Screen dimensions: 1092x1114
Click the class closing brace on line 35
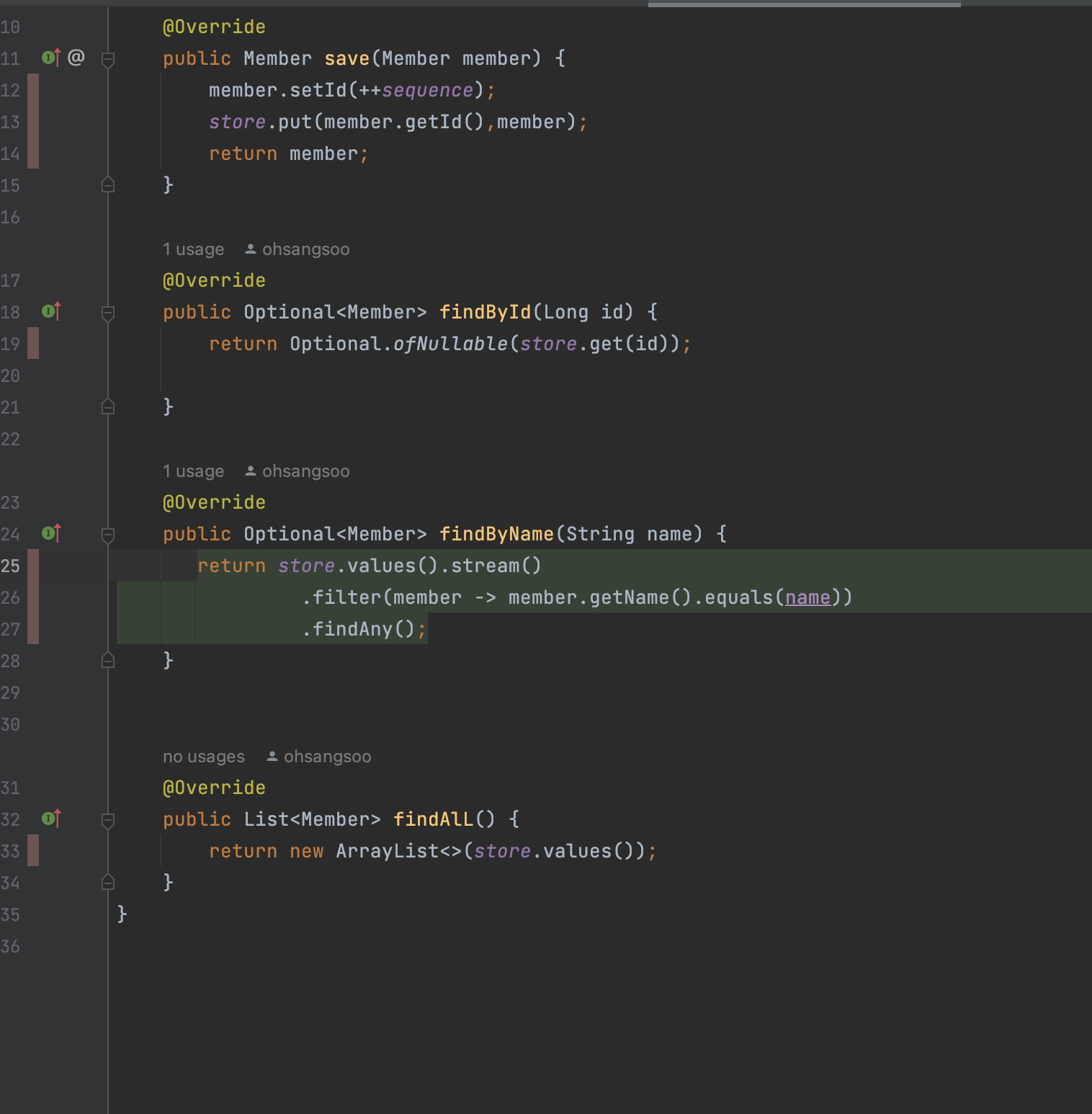point(122,914)
